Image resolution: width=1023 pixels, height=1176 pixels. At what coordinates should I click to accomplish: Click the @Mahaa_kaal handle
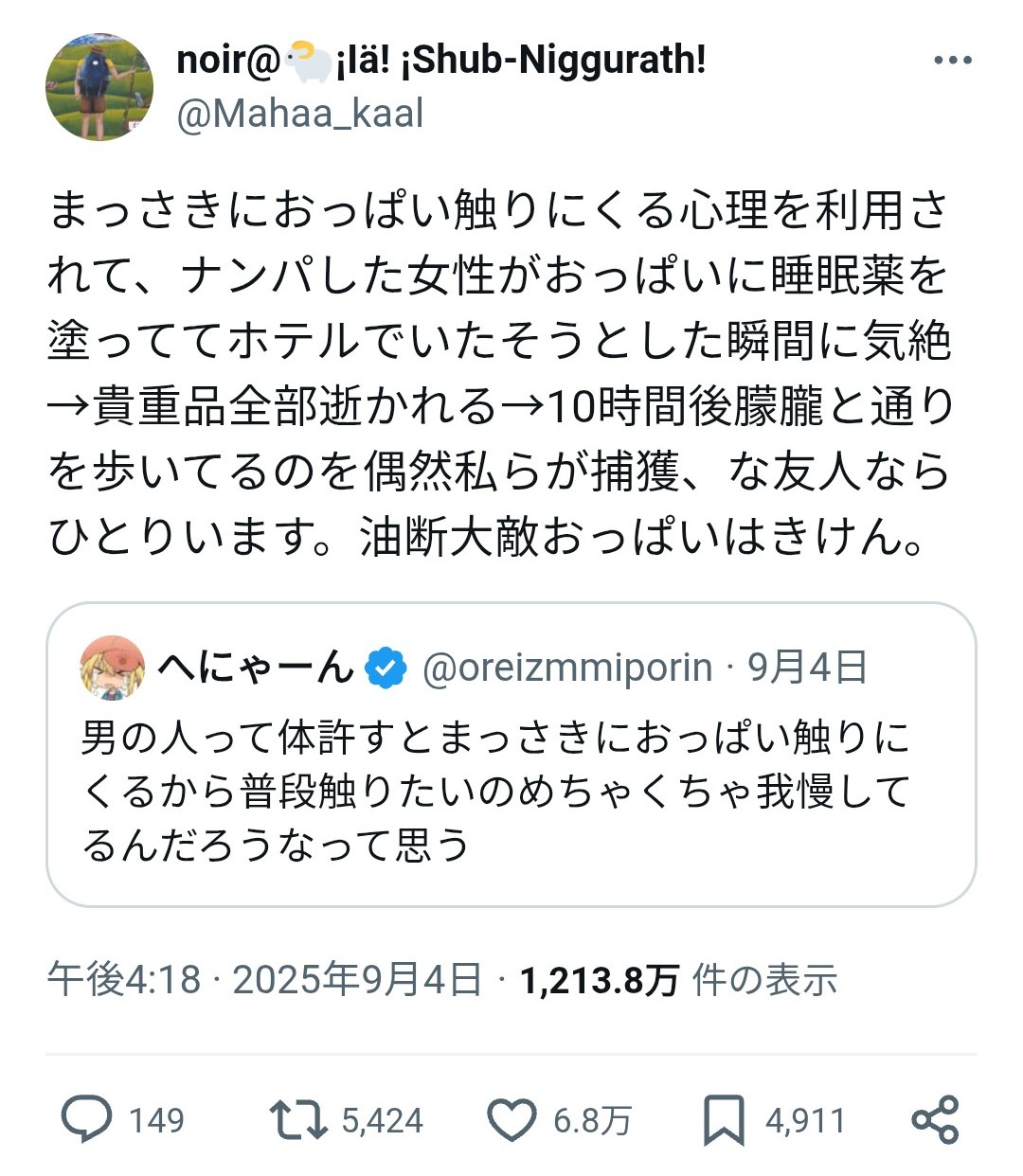click(x=300, y=115)
